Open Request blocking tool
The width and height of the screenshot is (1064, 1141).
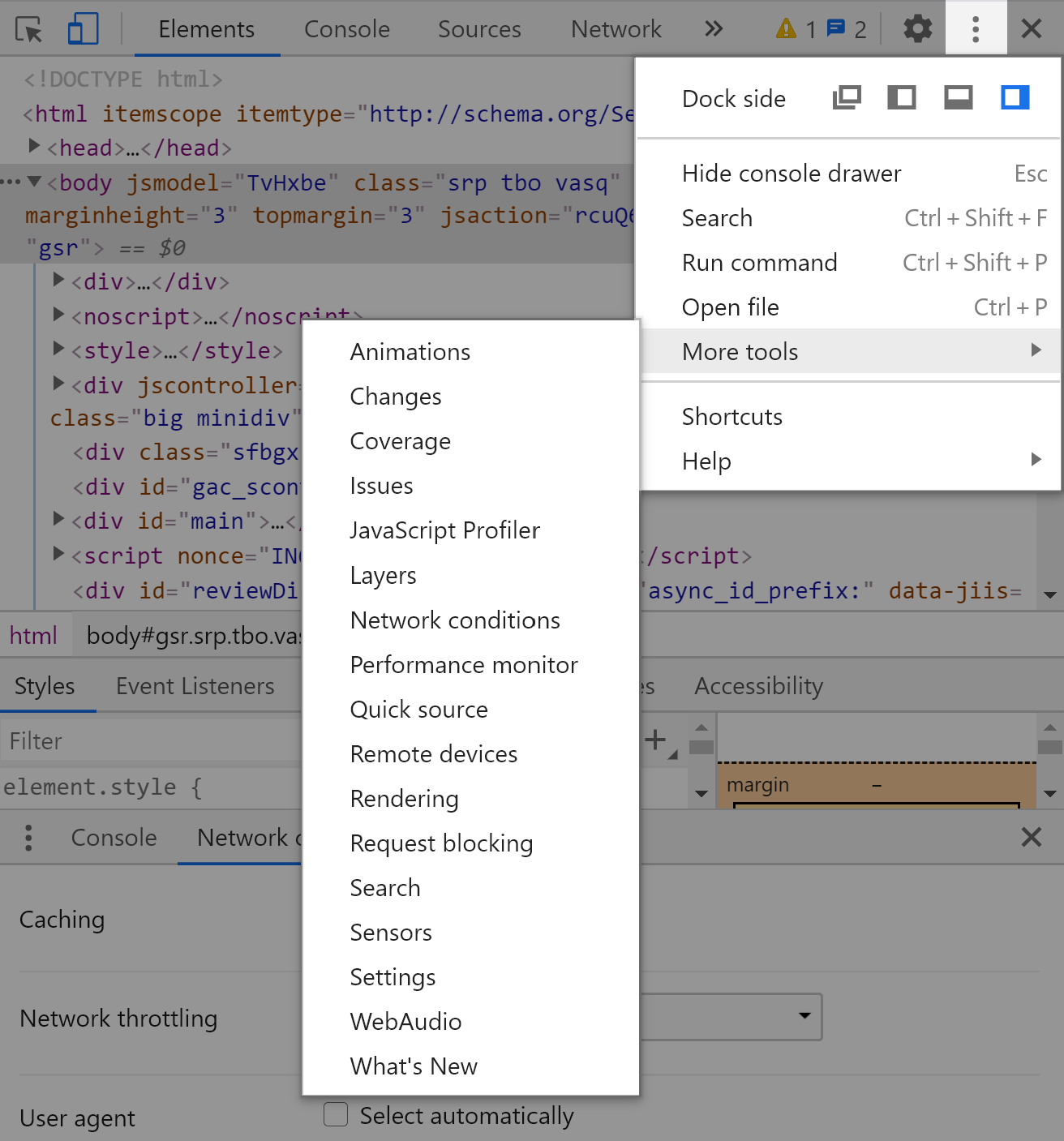470,843
